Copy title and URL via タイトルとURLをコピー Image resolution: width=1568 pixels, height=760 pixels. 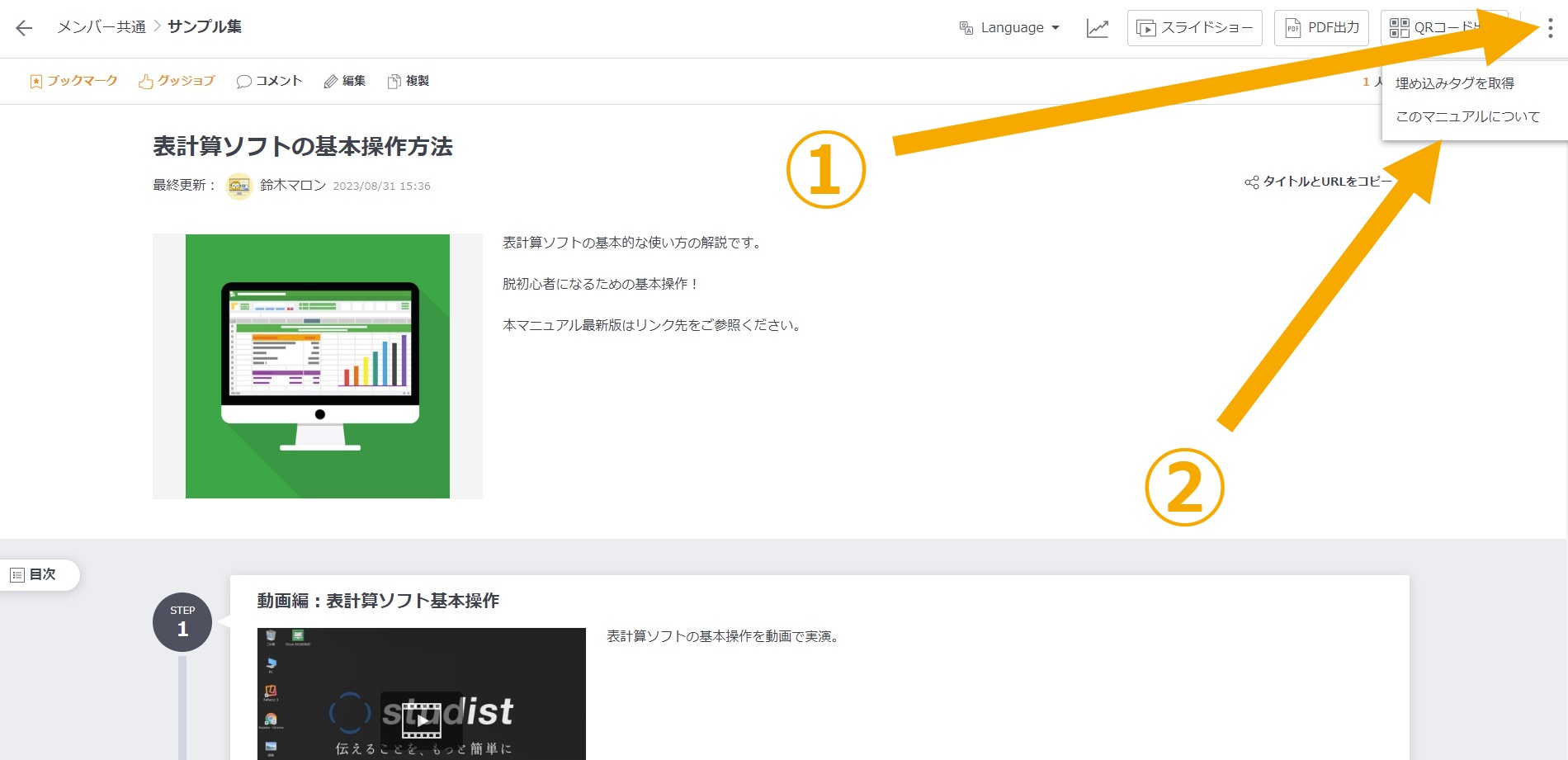tap(1318, 182)
